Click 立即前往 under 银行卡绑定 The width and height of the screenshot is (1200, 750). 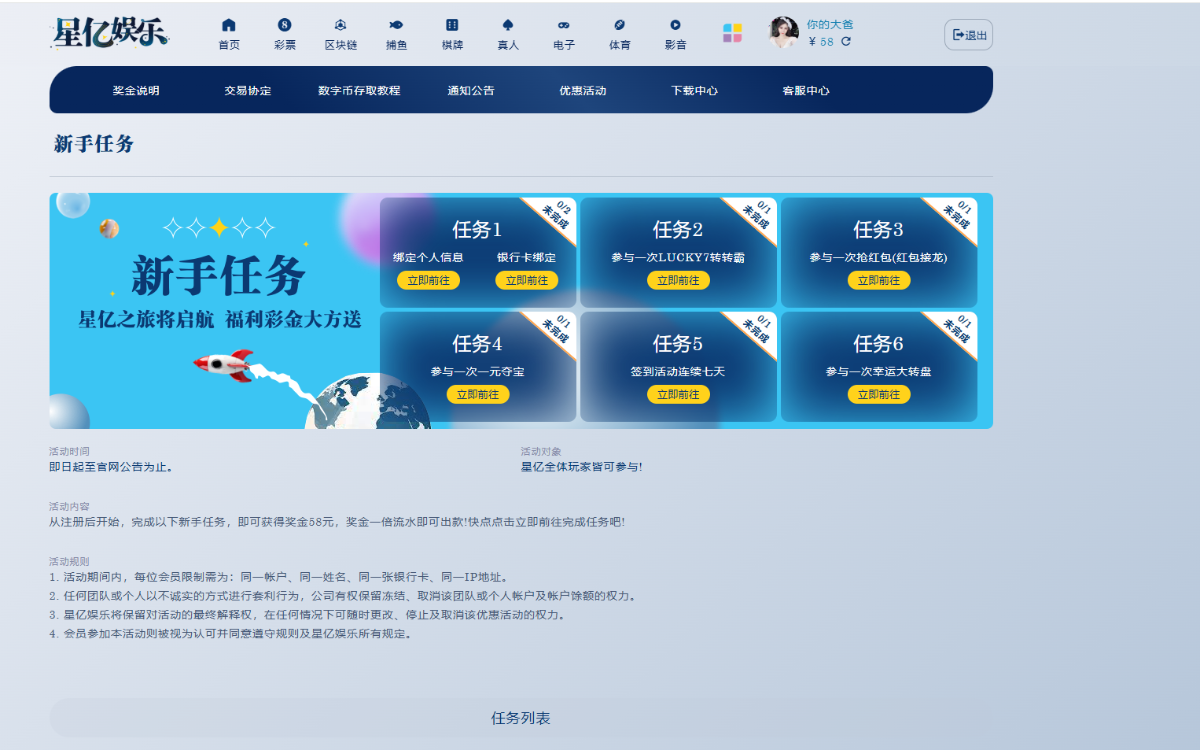526,280
